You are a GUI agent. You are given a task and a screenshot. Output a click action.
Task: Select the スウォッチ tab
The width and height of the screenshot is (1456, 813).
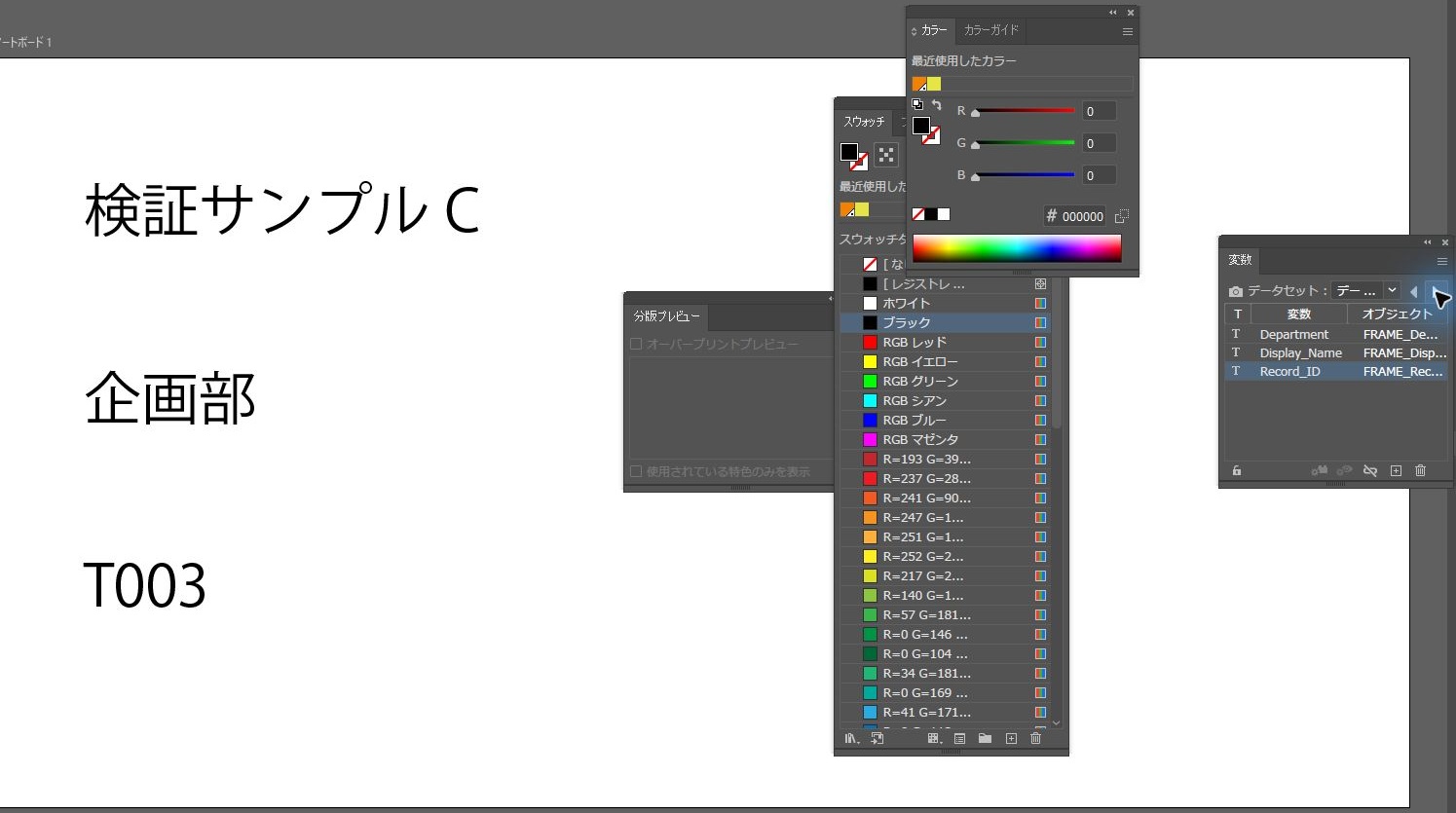point(864,122)
